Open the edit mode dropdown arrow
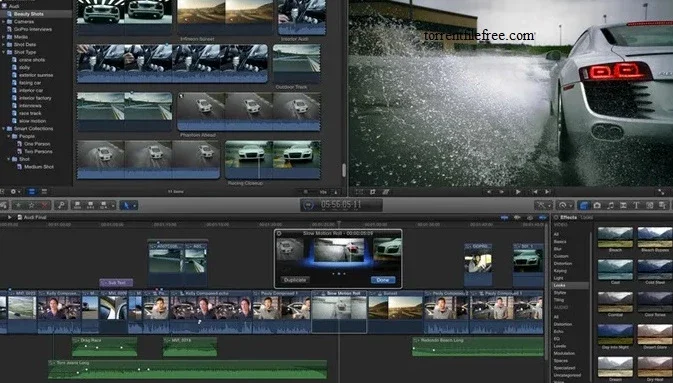This screenshot has width=673, height=383. (x=113, y=206)
